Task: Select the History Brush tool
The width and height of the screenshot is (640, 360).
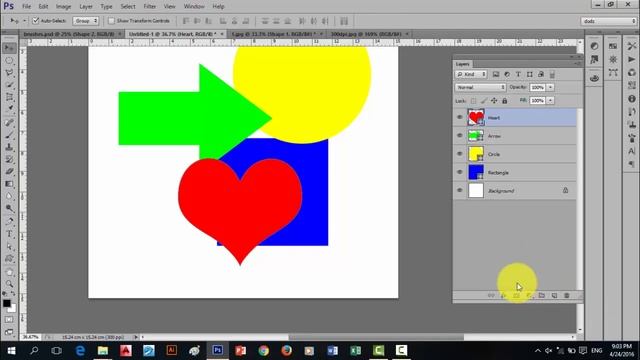Action: click(x=9, y=159)
